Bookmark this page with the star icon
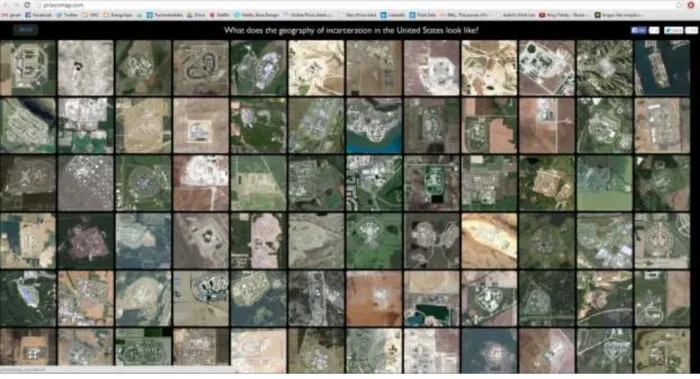Screen dimensions: 700x379 pos(679,5)
